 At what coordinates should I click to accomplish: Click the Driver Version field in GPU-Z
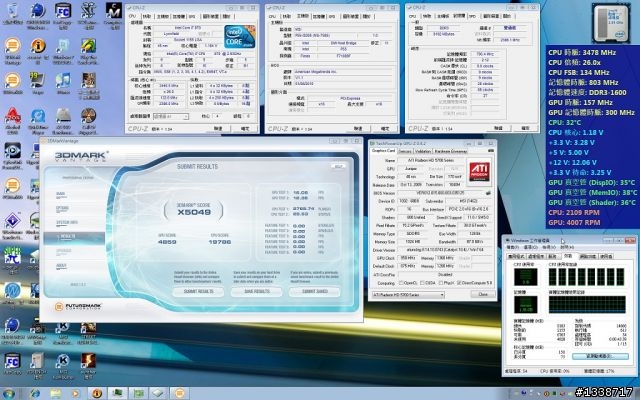coord(444,249)
